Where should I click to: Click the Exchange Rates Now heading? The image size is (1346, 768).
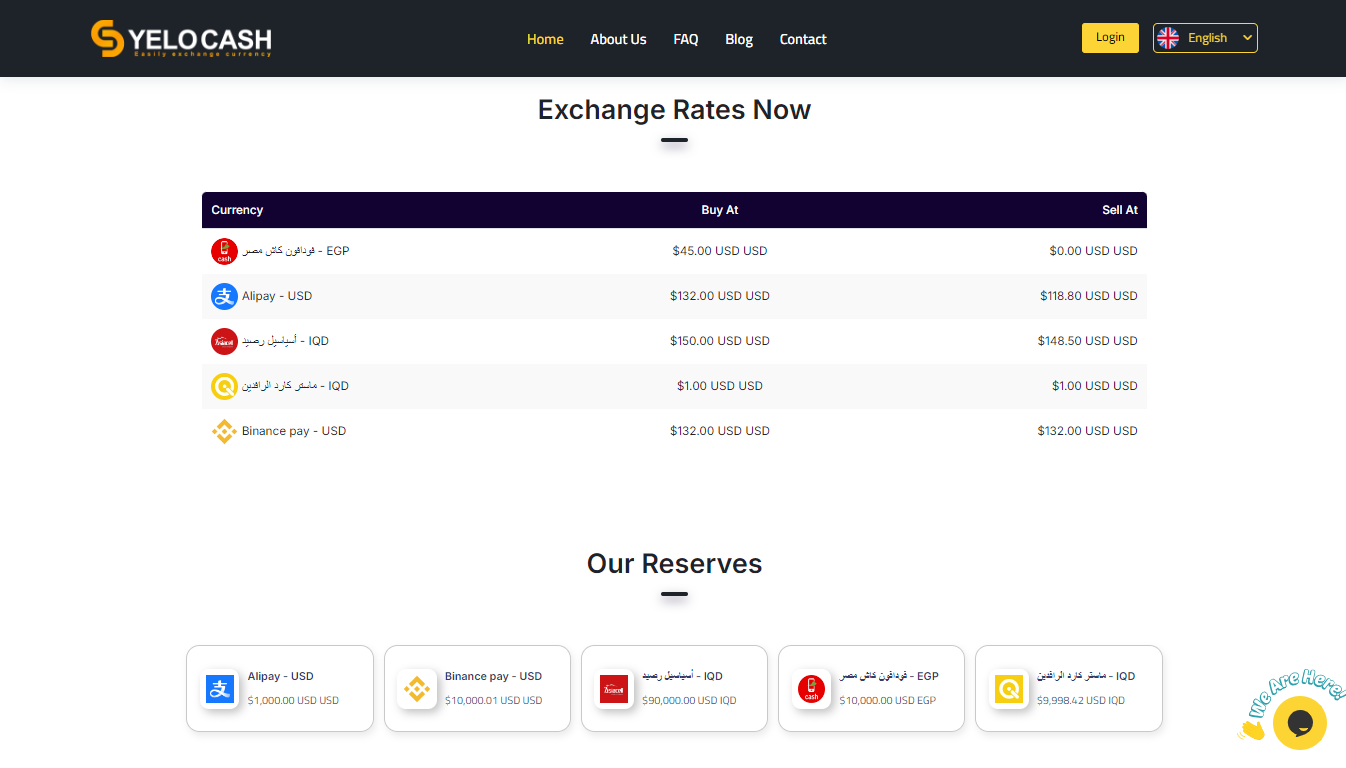click(674, 109)
